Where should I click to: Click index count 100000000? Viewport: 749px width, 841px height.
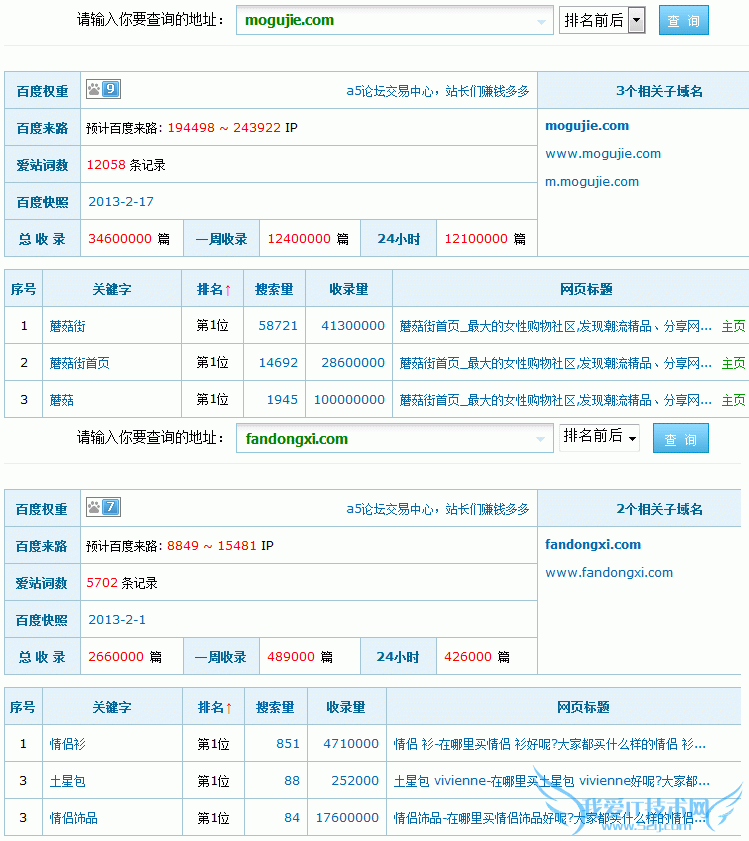point(349,400)
